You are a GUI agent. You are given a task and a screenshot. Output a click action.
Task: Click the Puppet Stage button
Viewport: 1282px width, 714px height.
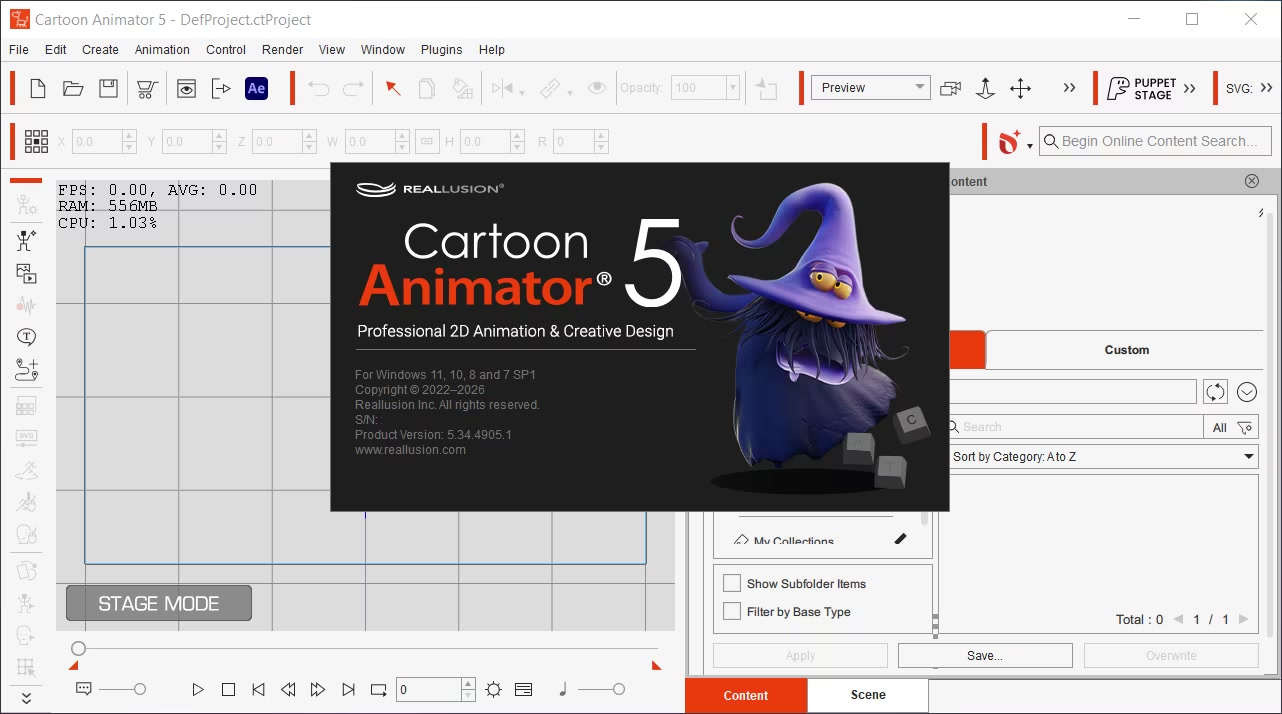tap(1142, 88)
